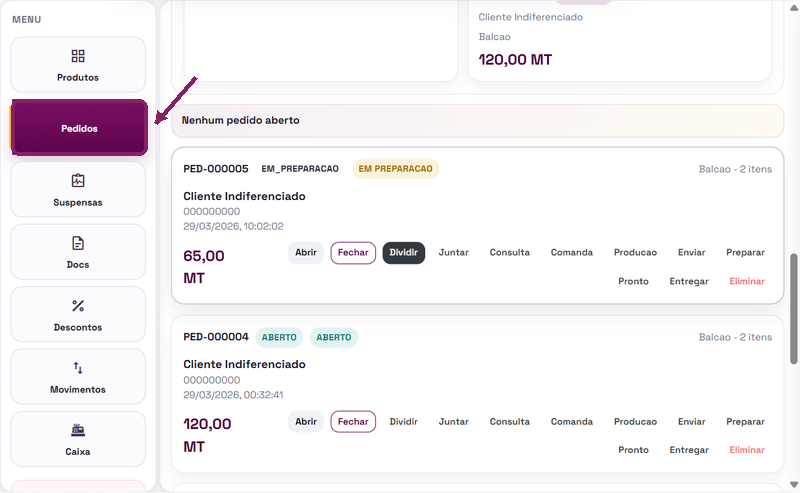This screenshot has width=800, height=493.
Task: Click the second ABERTO badge on PED-000004
Action: (x=334, y=337)
